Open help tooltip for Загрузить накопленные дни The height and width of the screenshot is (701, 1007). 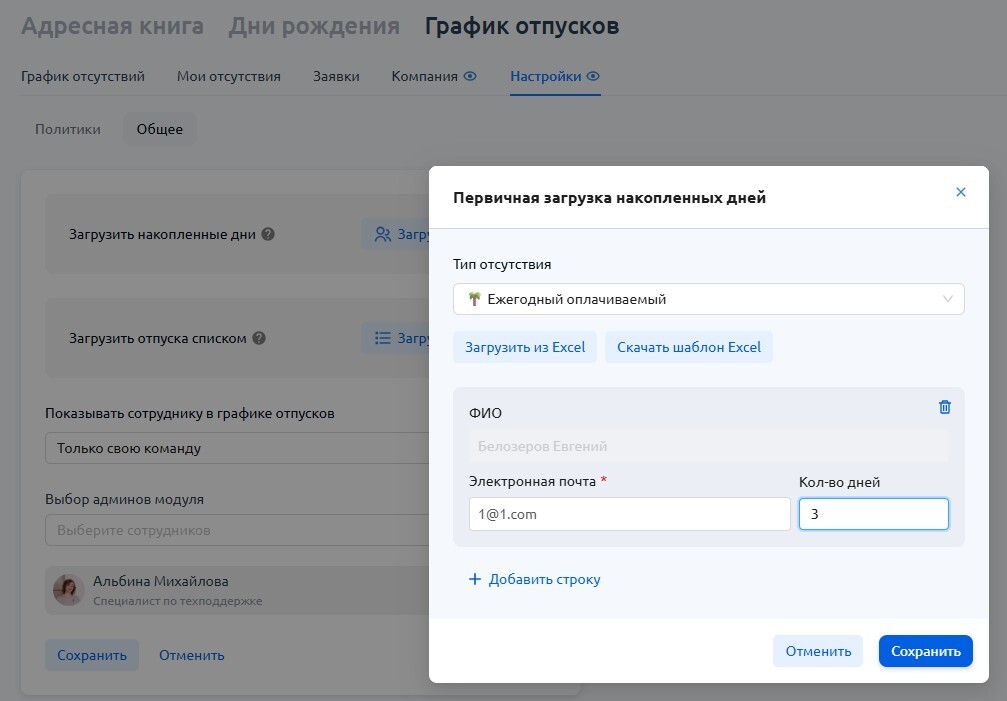coord(268,234)
